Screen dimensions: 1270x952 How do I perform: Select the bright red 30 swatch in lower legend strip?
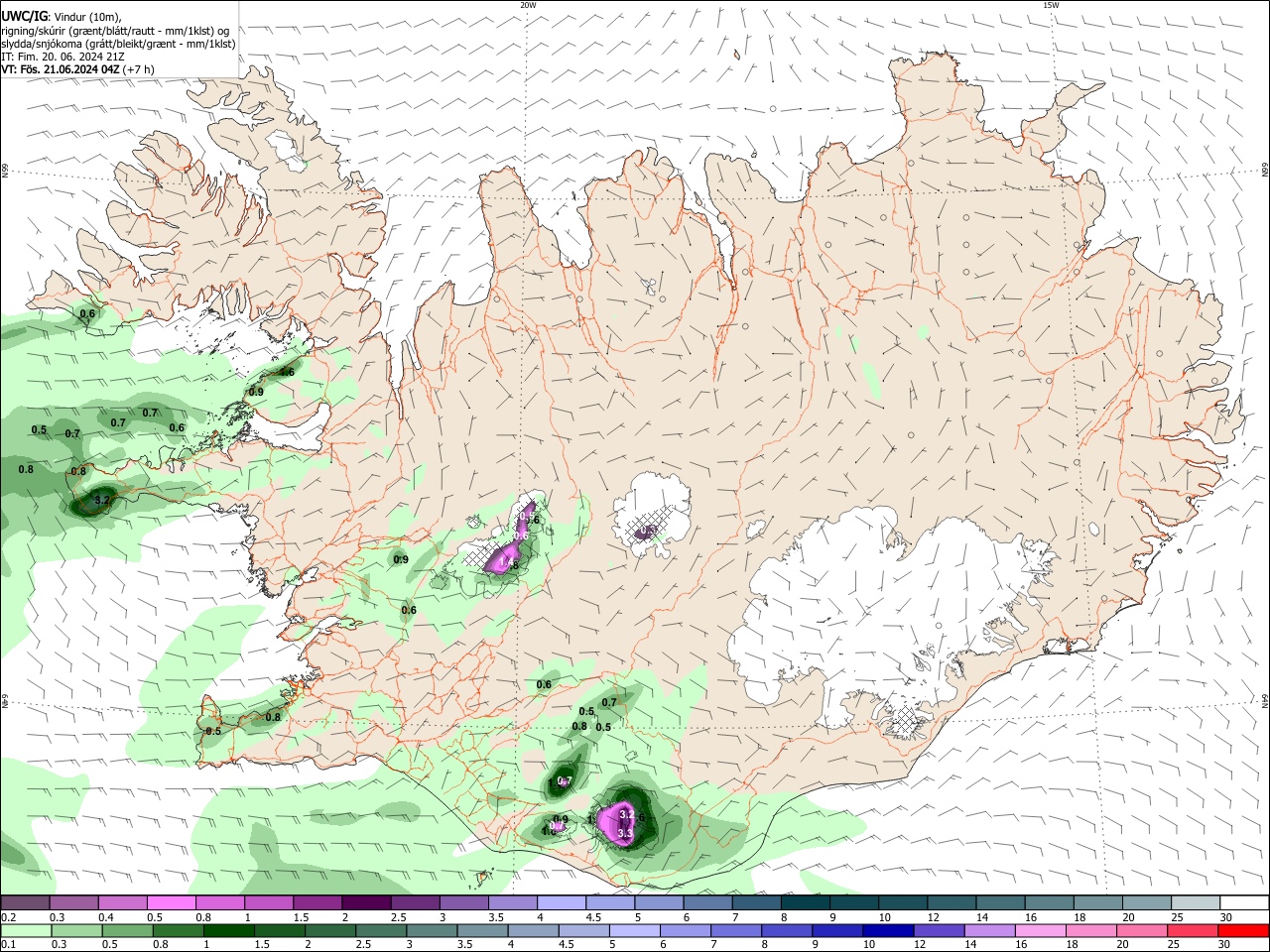[1245, 930]
